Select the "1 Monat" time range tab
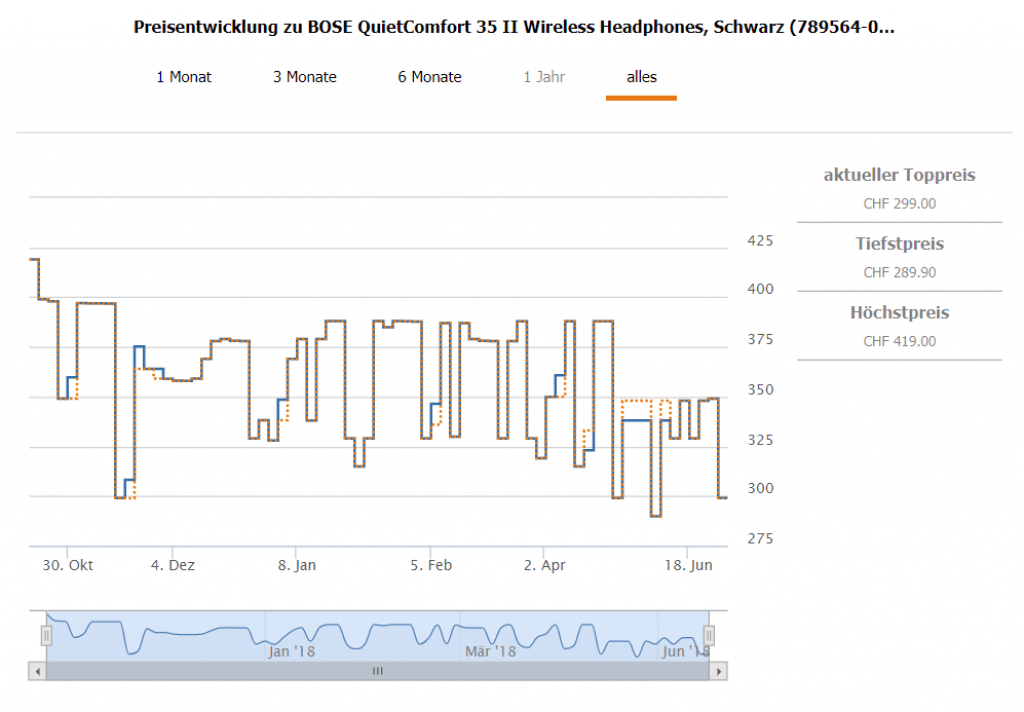1024x712 pixels. pyautogui.click(x=184, y=77)
